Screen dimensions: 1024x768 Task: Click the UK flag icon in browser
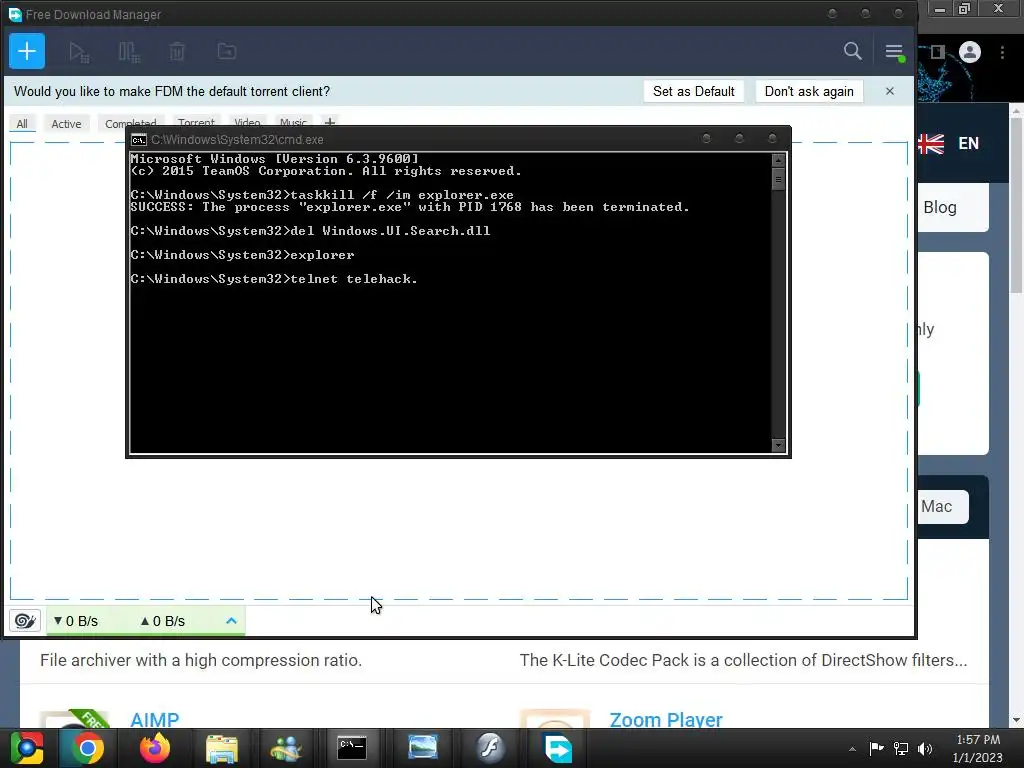coord(931,144)
